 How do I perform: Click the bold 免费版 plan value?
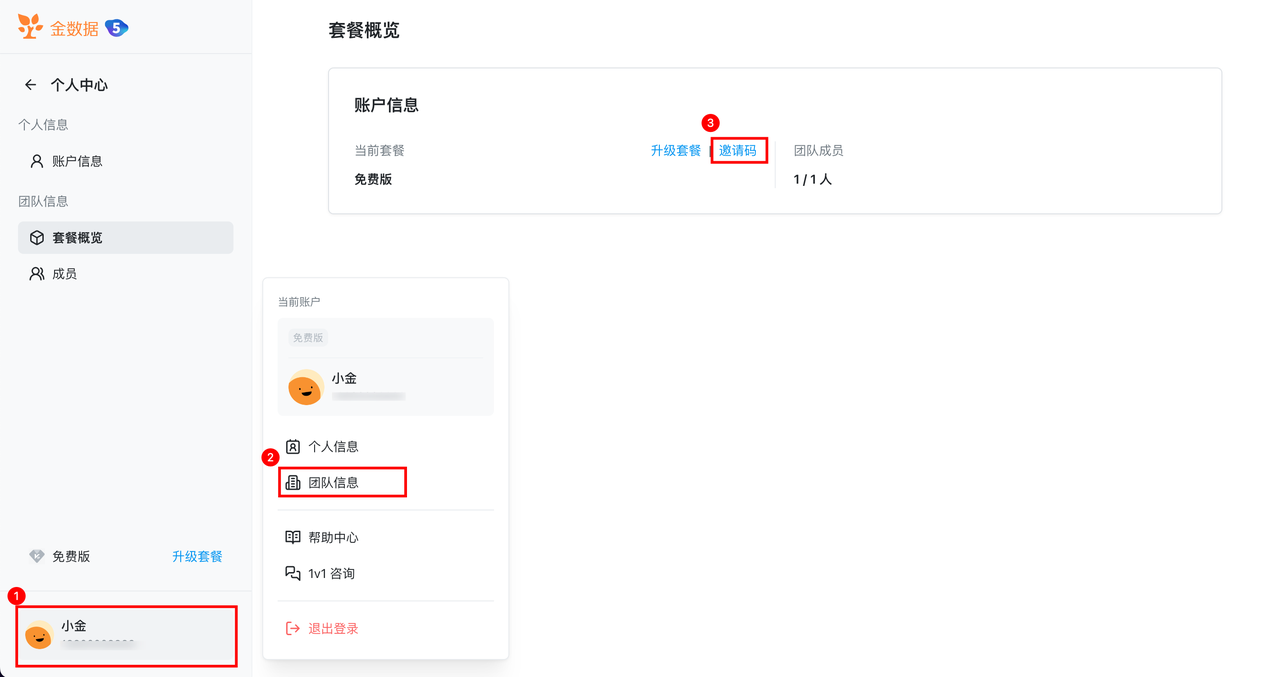(373, 180)
